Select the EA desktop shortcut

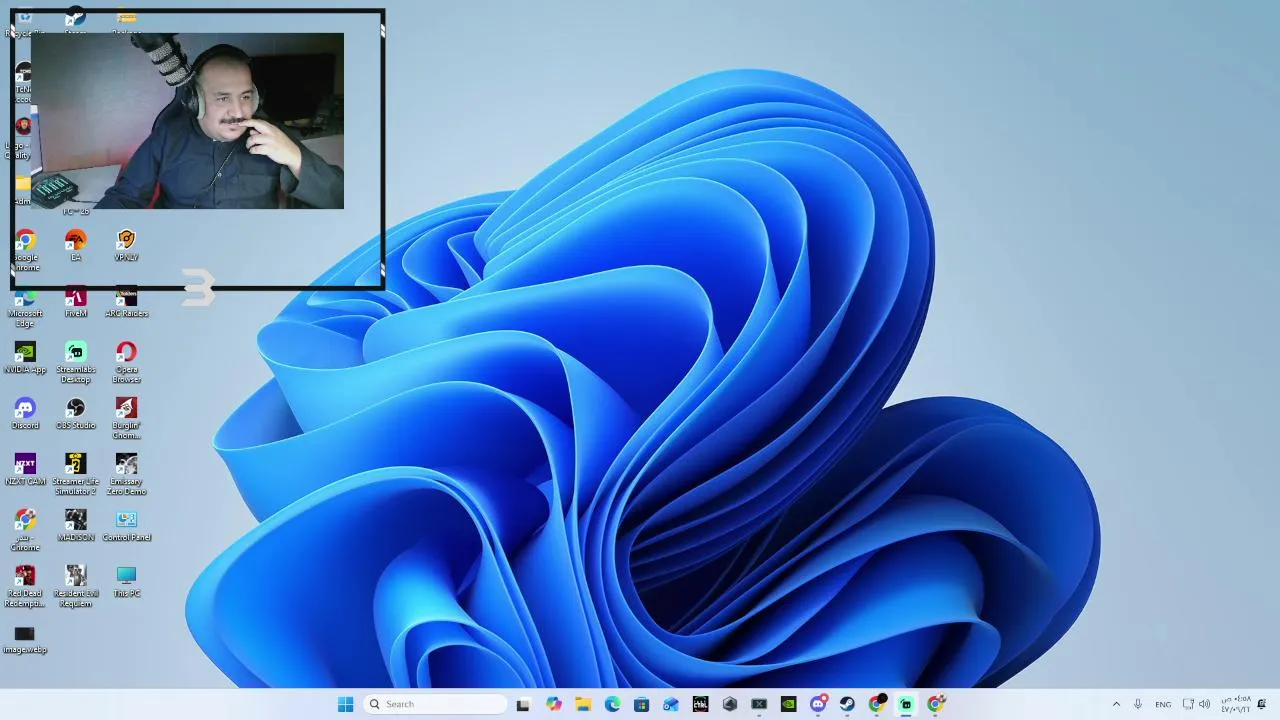pos(75,246)
